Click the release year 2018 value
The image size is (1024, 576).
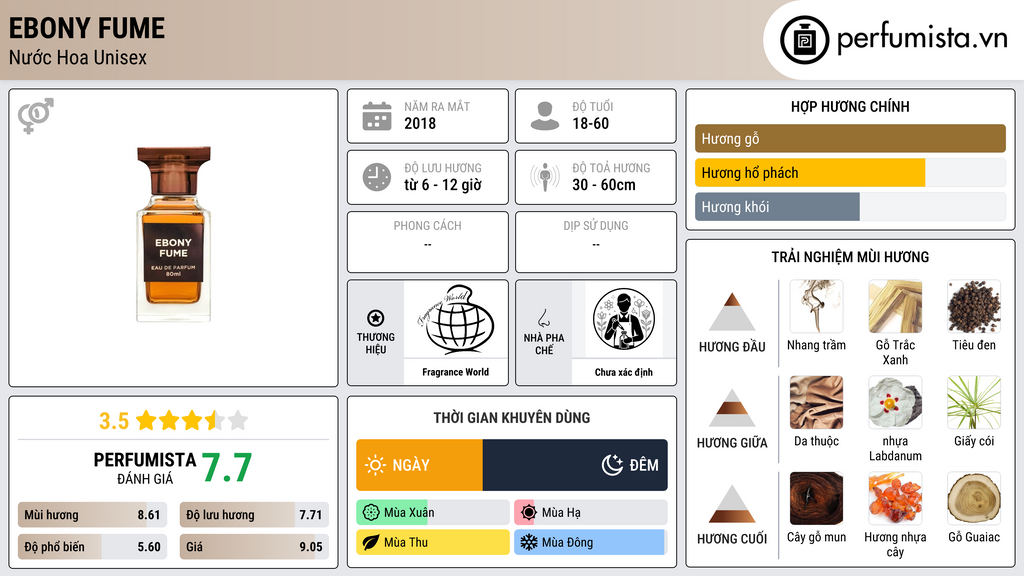(420, 123)
